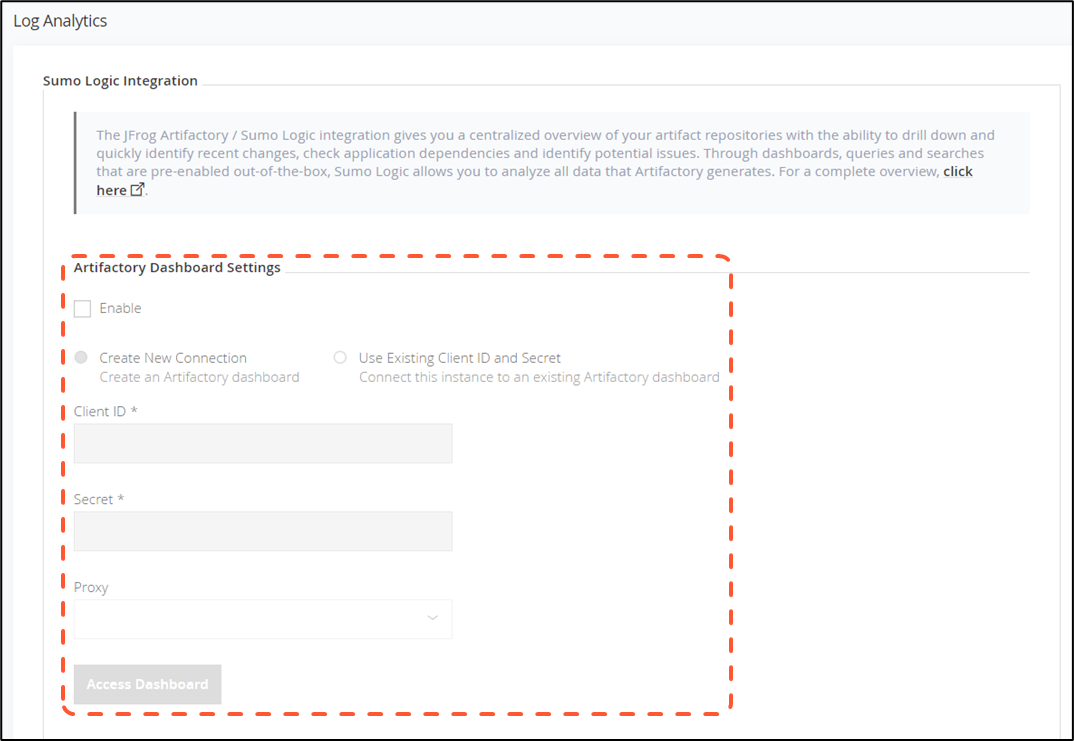Click the Access Dashboard button
Screen dimensions: 1074x741
coord(147,684)
